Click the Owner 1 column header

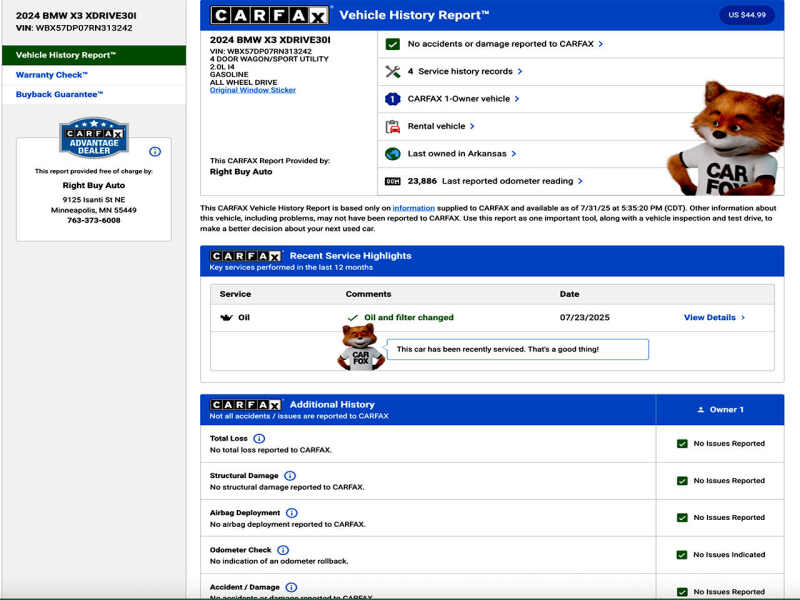[x=720, y=410]
